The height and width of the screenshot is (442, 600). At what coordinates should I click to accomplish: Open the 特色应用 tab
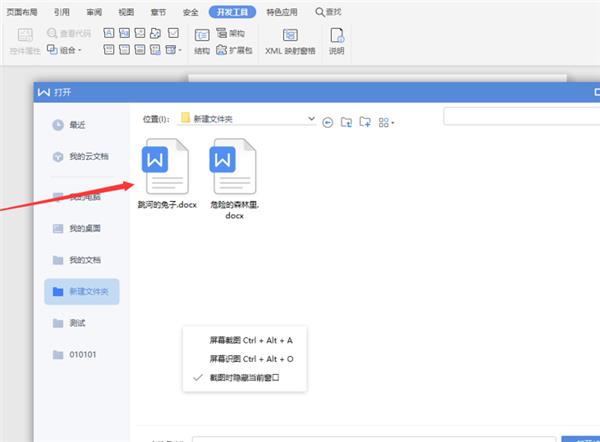coord(283,11)
